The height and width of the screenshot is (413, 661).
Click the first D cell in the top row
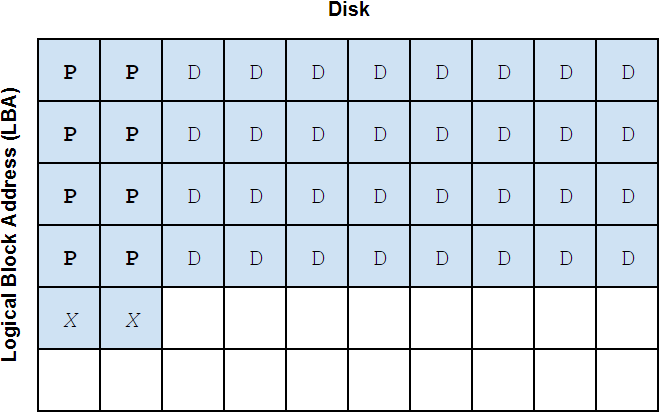[193, 71]
